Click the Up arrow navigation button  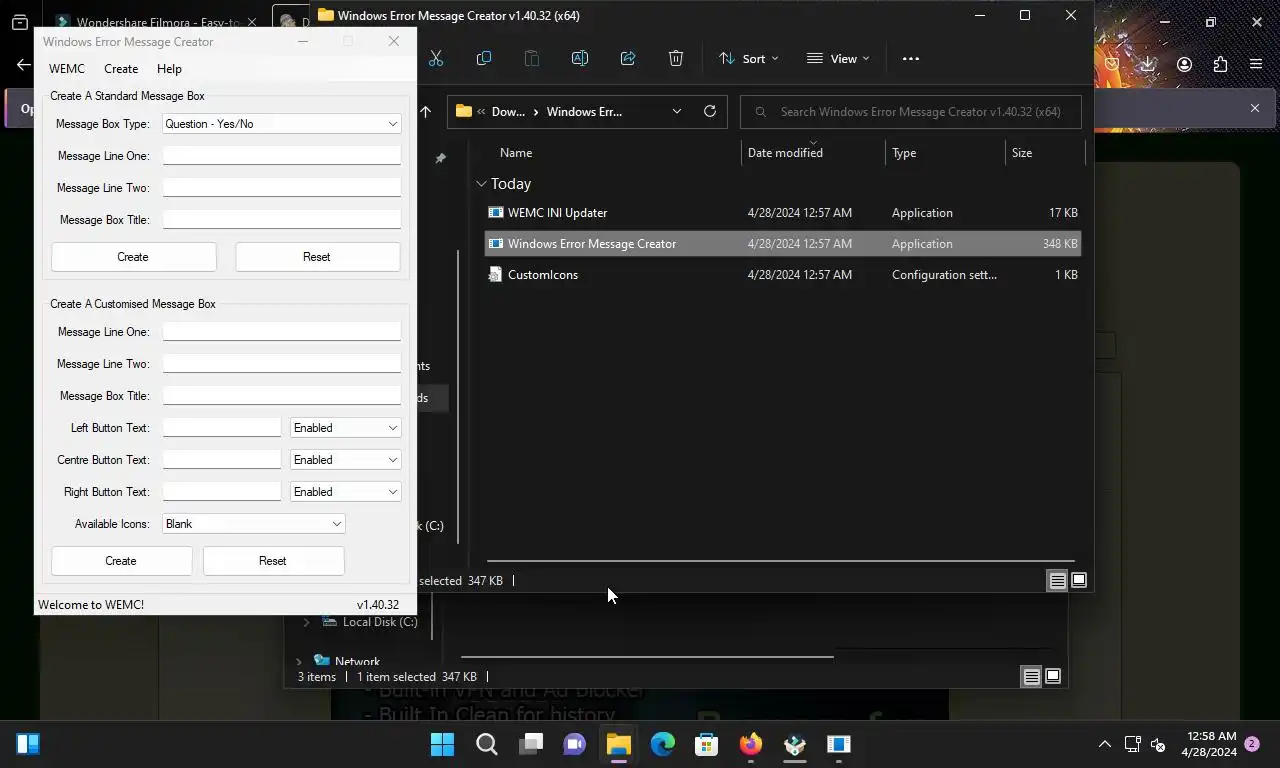point(426,111)
